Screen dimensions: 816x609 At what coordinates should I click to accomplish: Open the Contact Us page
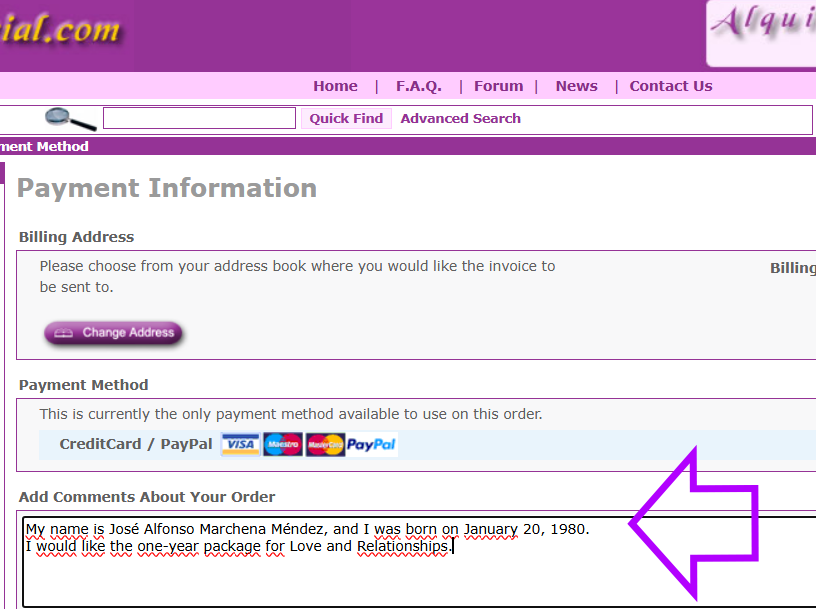click(x=671, y=86)
